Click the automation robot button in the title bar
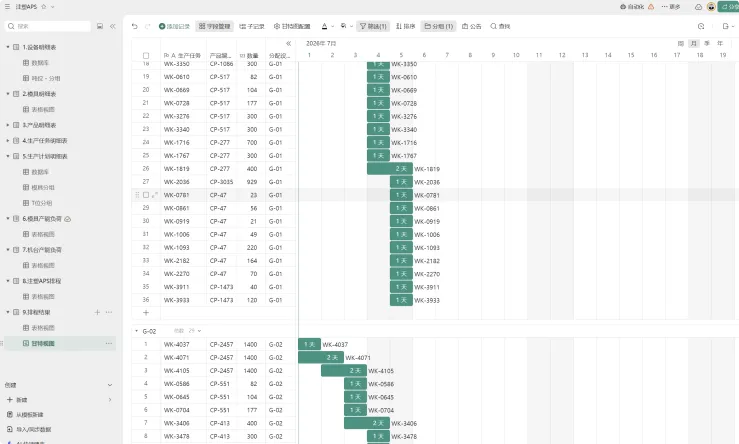This screenshot has height=444, width=739. tap(632, 7)
